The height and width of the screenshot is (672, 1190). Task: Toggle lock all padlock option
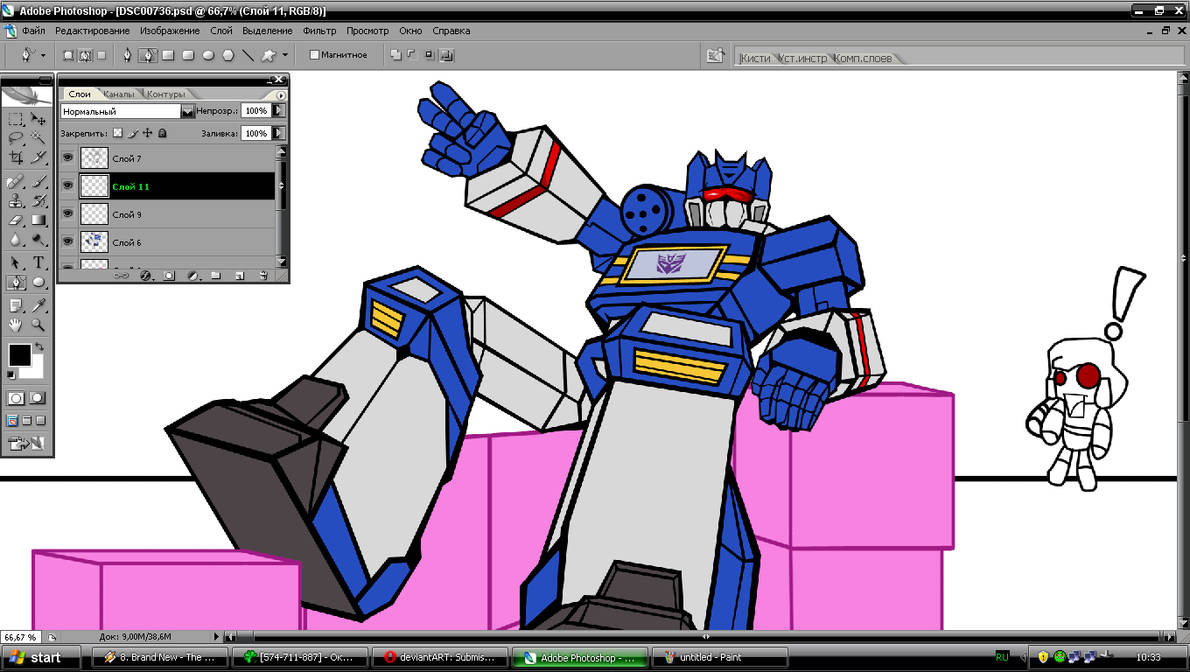click(x=162, y=133)
